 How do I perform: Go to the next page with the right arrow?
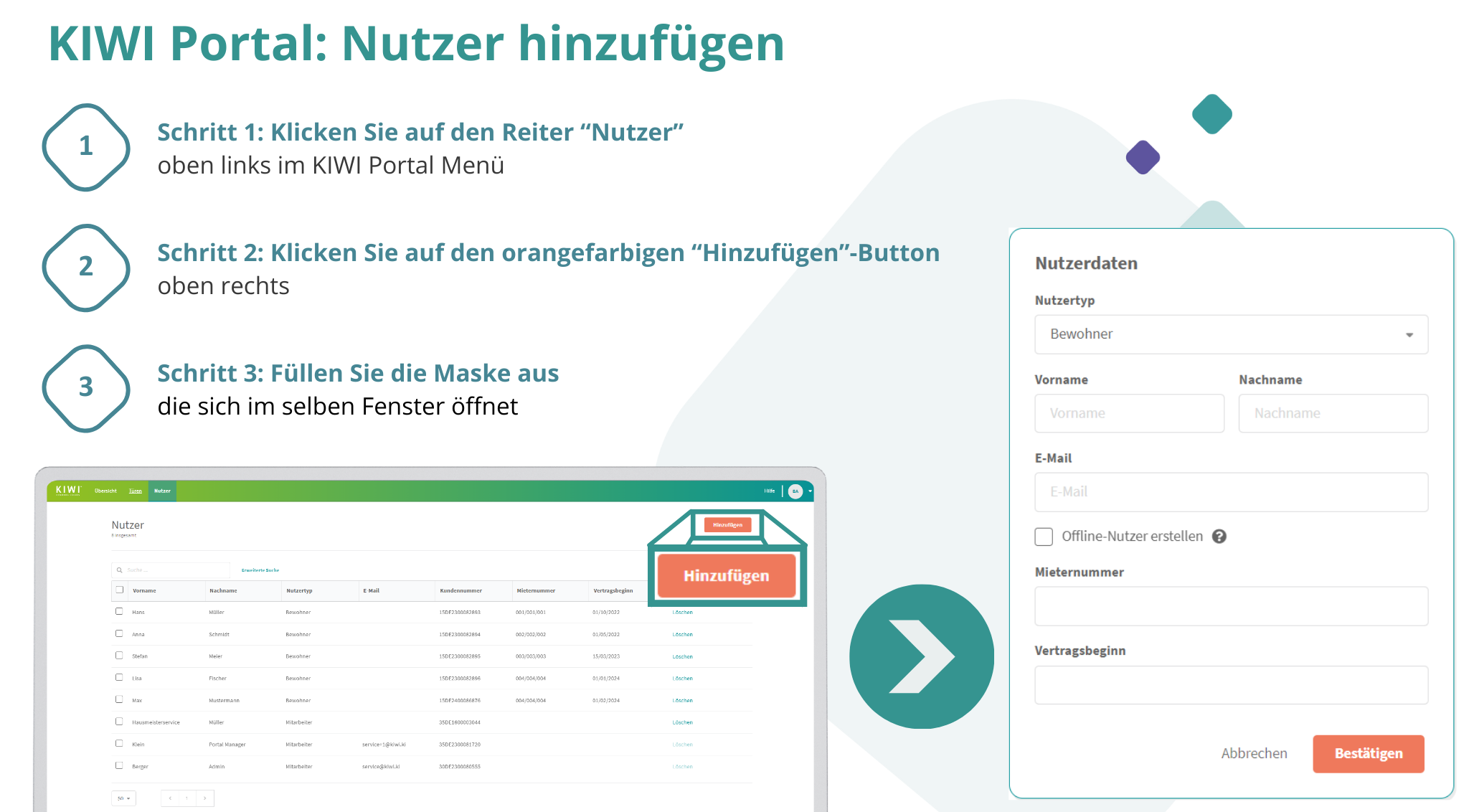[205, 798]
